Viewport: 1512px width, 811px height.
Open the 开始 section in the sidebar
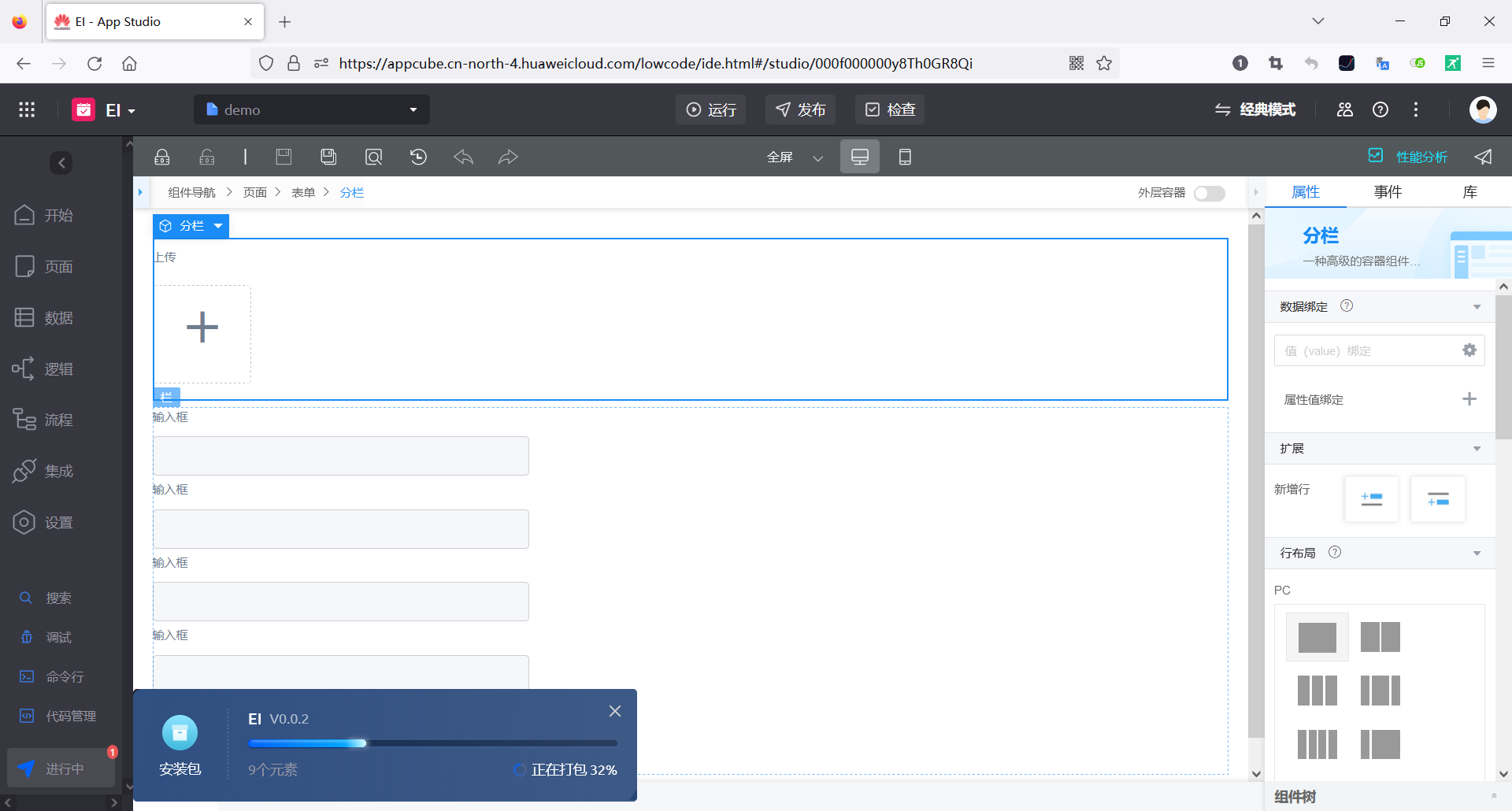(44, 215)
